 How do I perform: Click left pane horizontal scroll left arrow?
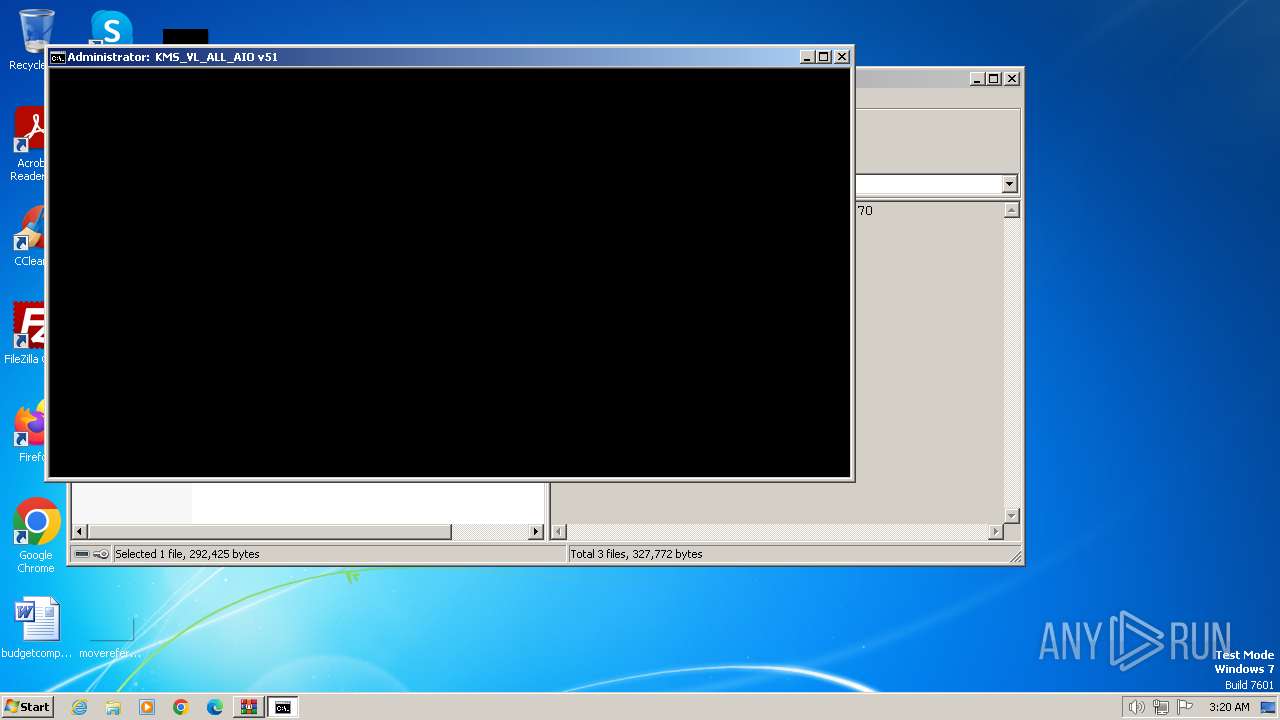(80, 532)
